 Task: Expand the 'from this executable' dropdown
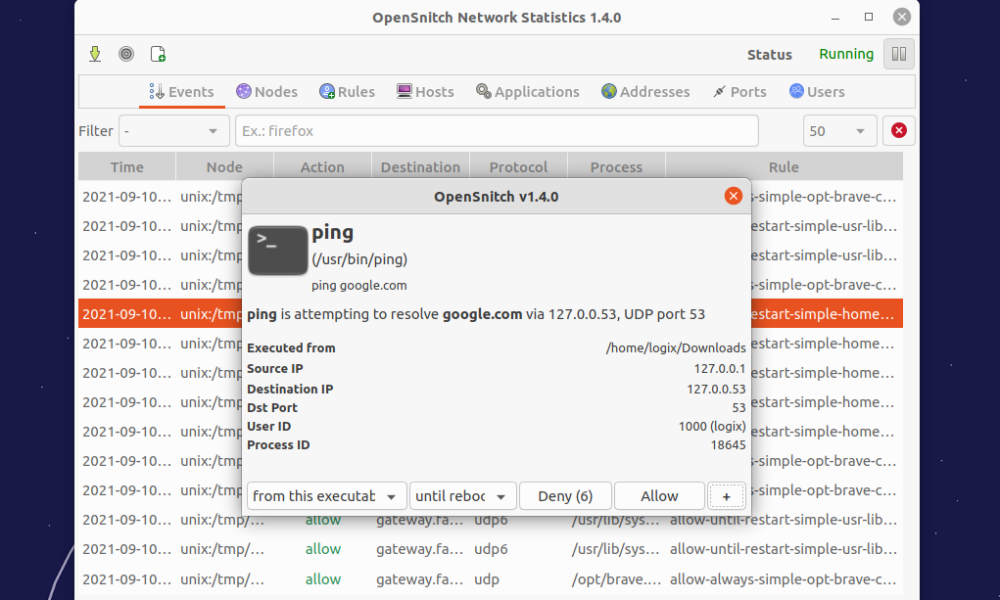pyautogui.click(x=327, y=496)
